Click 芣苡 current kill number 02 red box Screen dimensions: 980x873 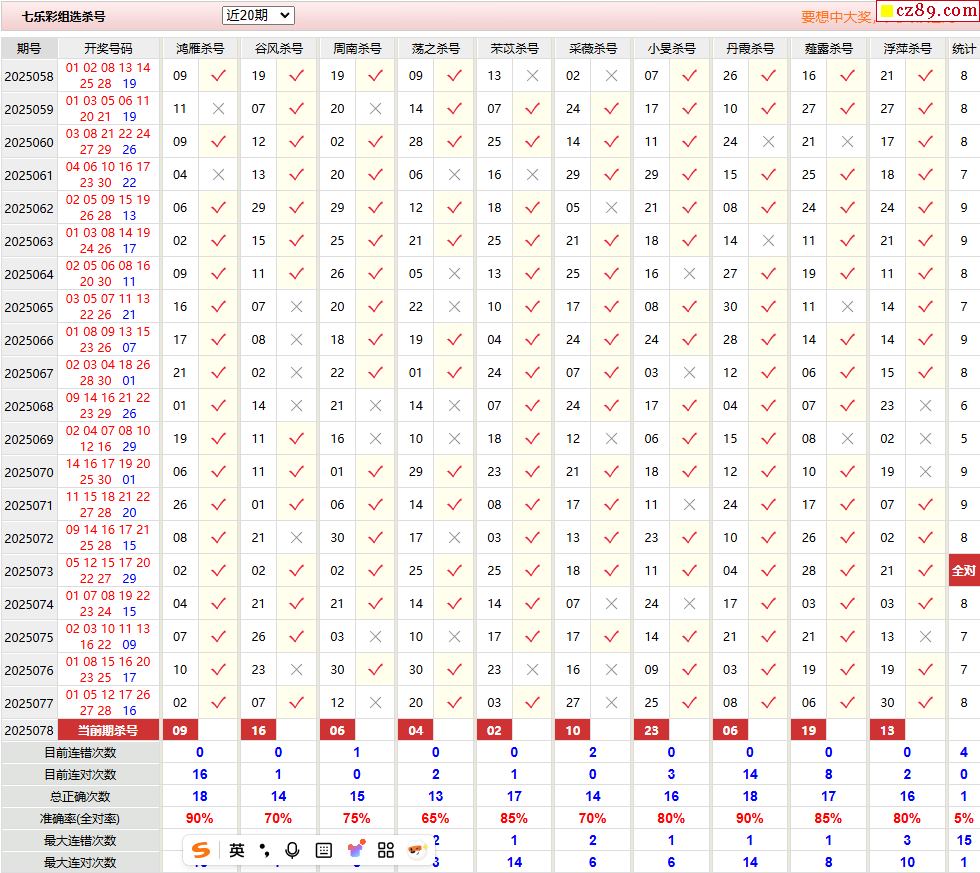coord(494,731)
